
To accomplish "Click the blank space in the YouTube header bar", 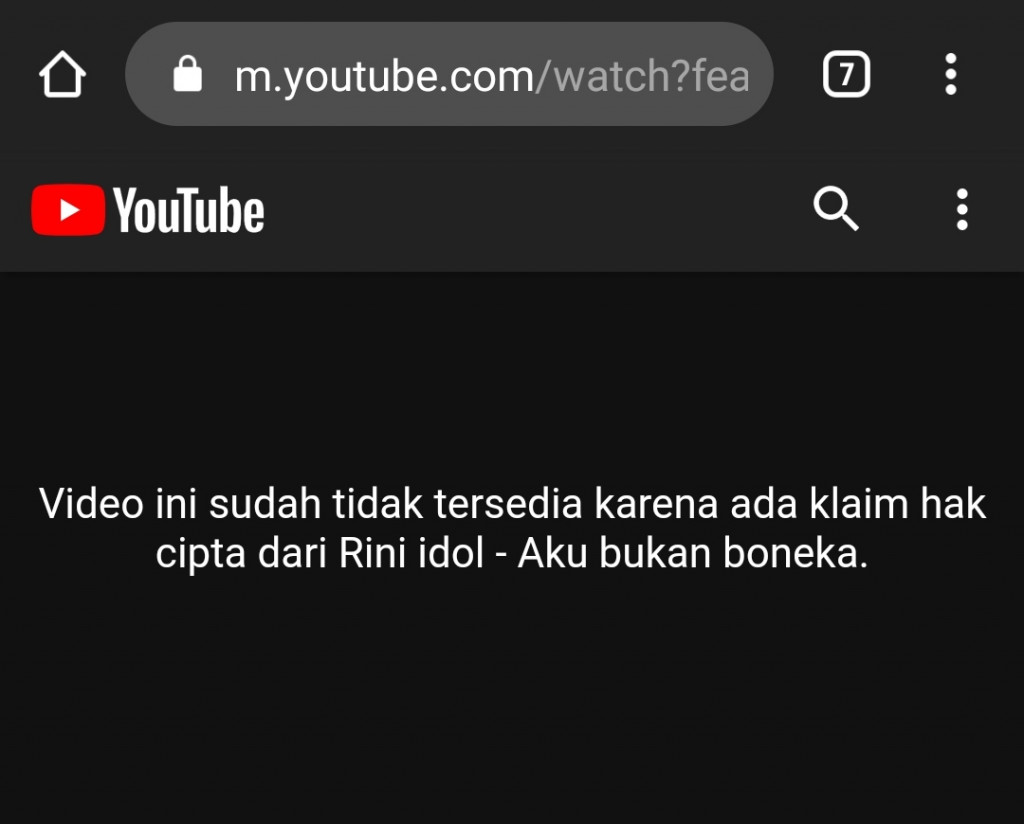I will (536, 210).
